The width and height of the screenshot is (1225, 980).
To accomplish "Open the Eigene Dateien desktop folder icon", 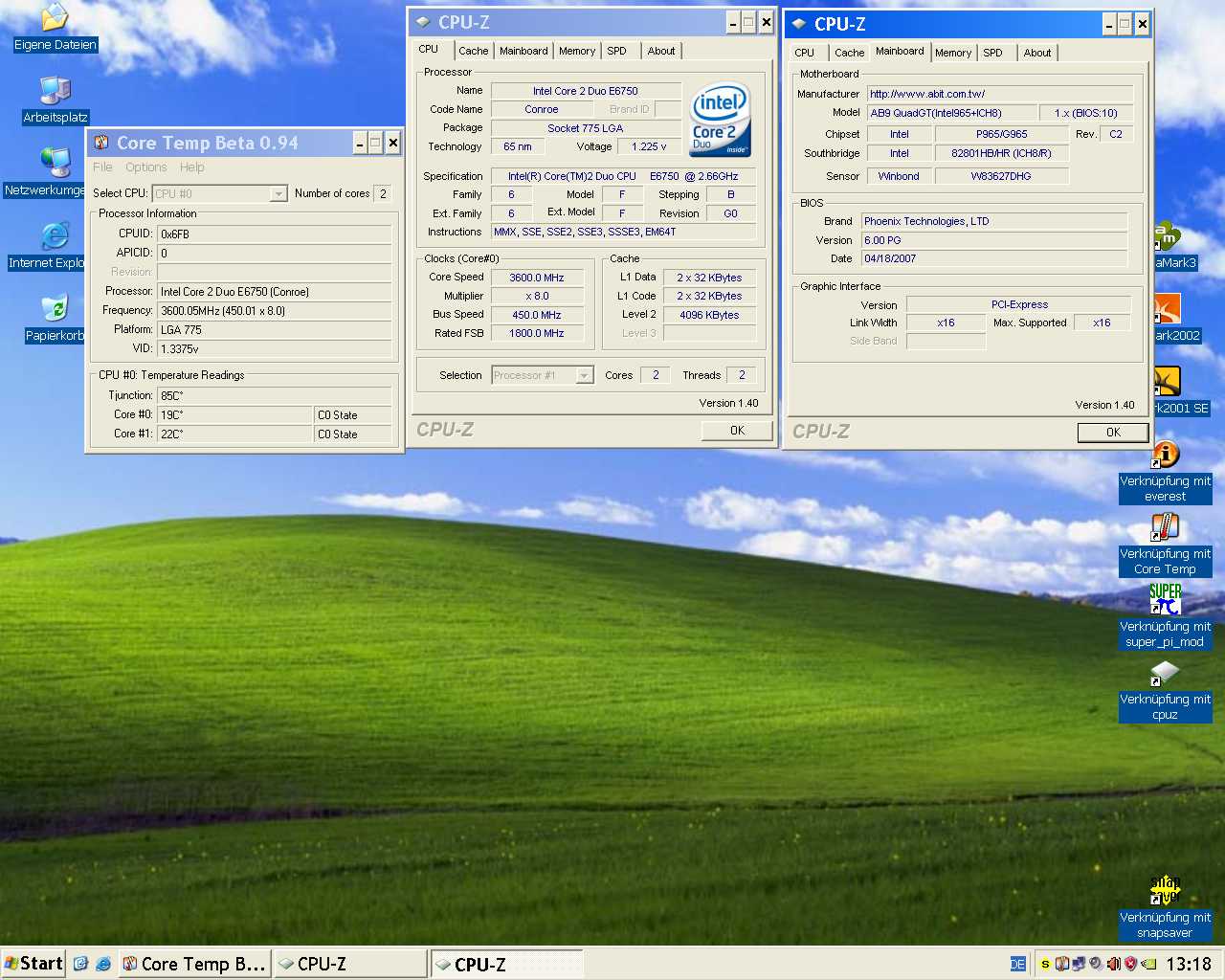I will click(x=55, y=17).
